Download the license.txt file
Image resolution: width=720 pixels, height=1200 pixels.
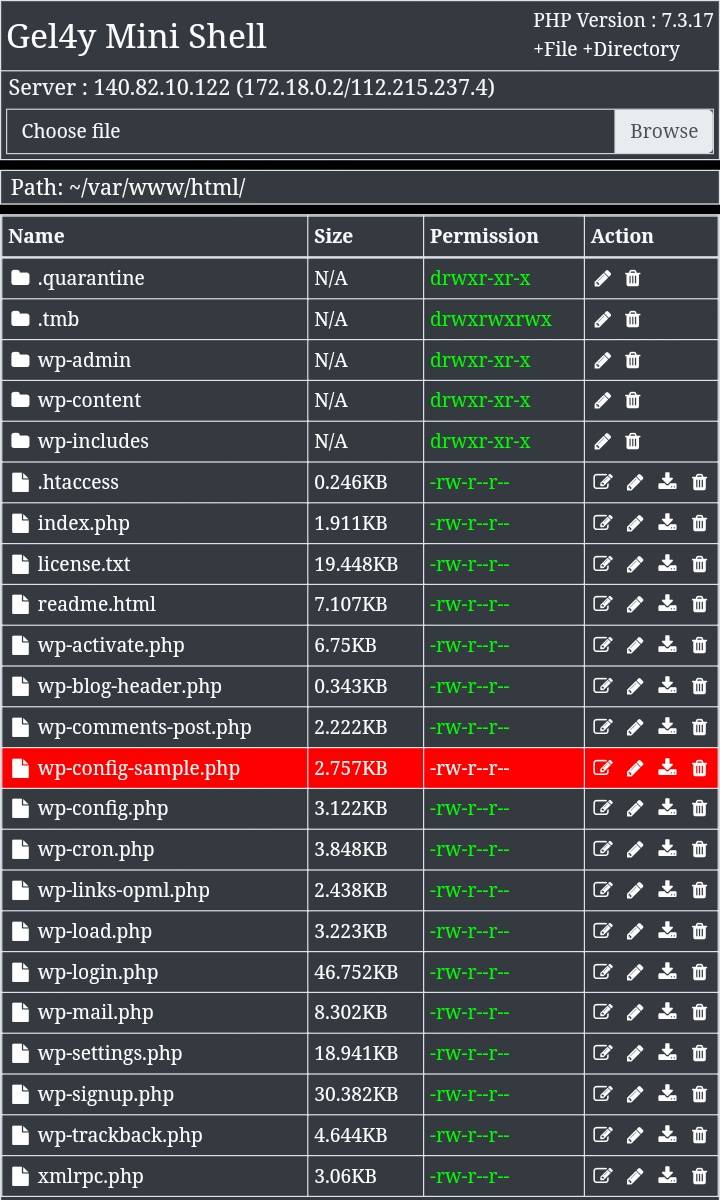coord(667,564)
